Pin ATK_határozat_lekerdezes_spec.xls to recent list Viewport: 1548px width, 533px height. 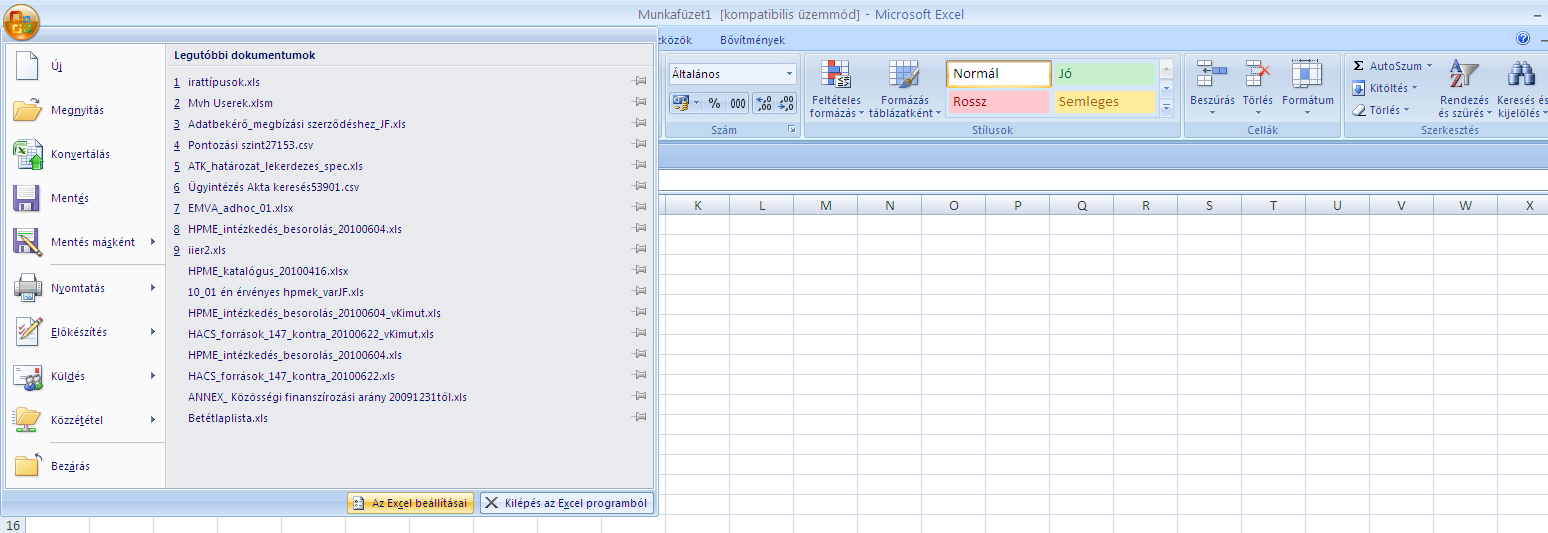coord(640,166)
